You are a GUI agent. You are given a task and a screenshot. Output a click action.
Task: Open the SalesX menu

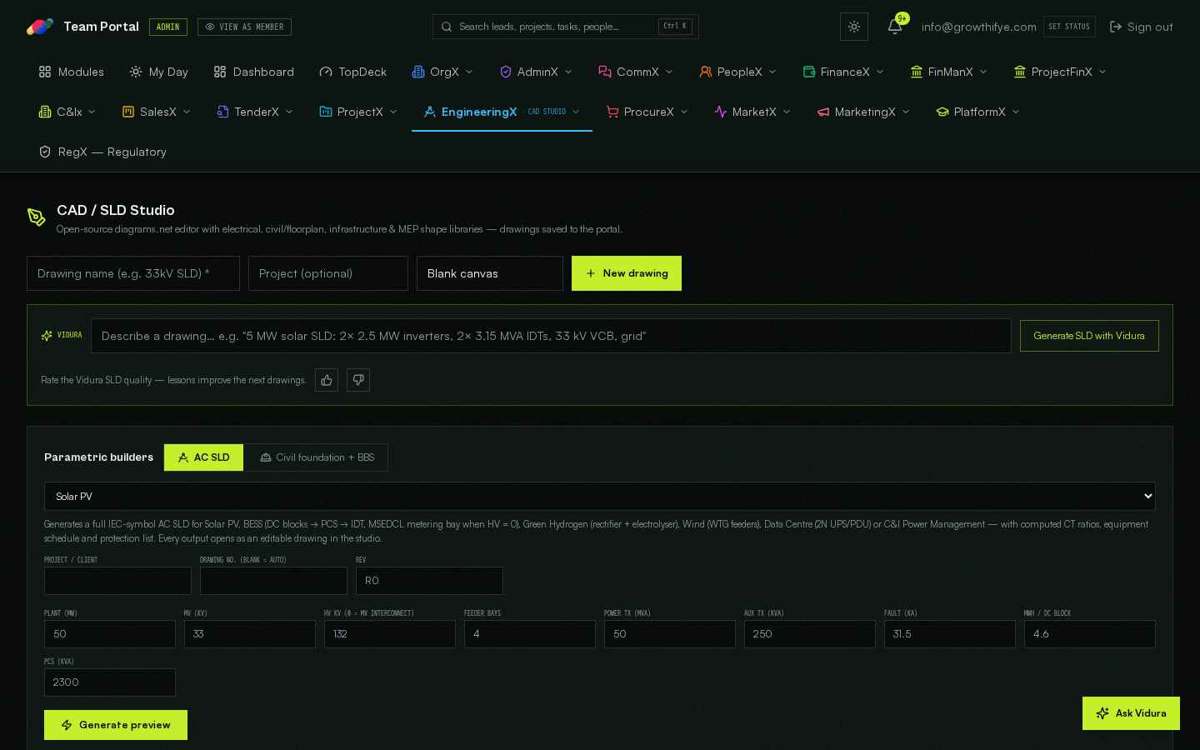pyautogui.click(x=157, y=112)
